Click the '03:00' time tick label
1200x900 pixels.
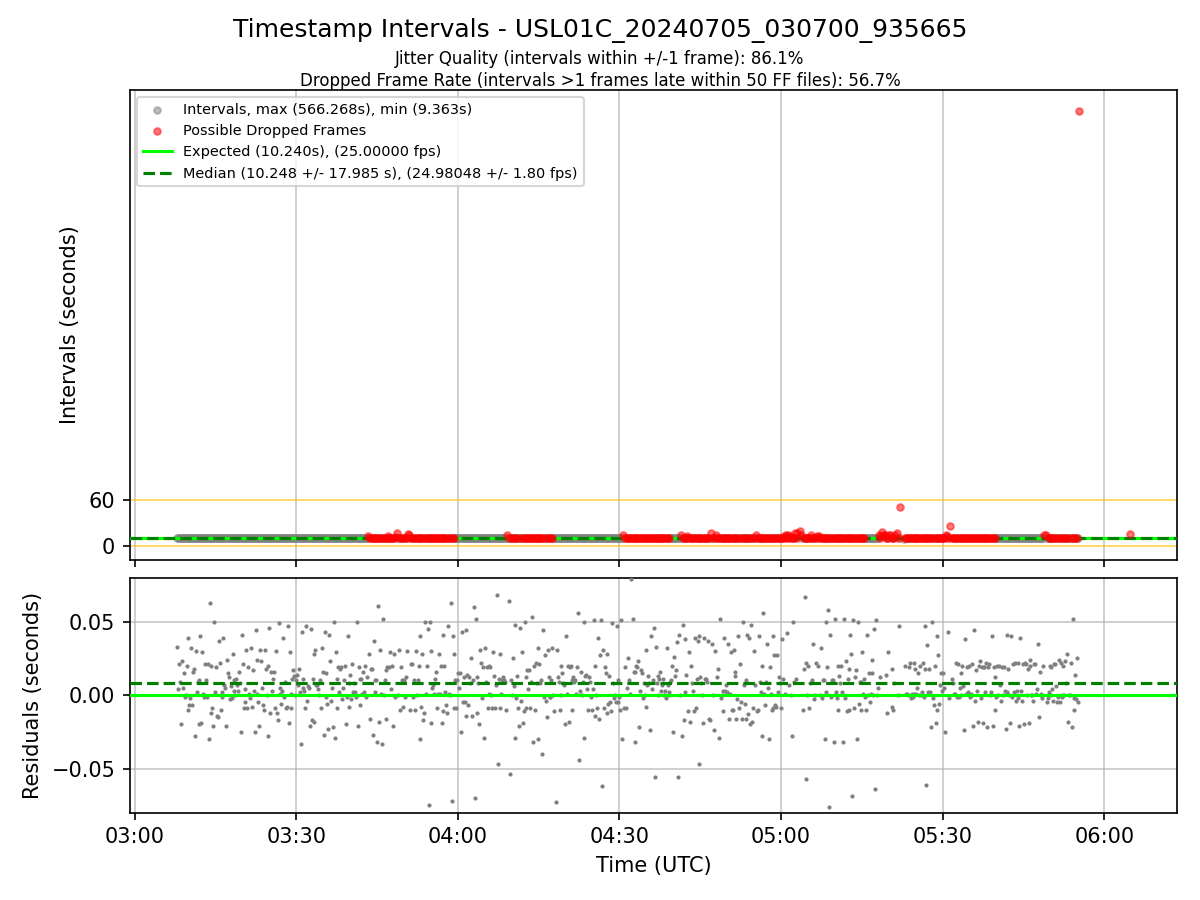click(134, 835)
